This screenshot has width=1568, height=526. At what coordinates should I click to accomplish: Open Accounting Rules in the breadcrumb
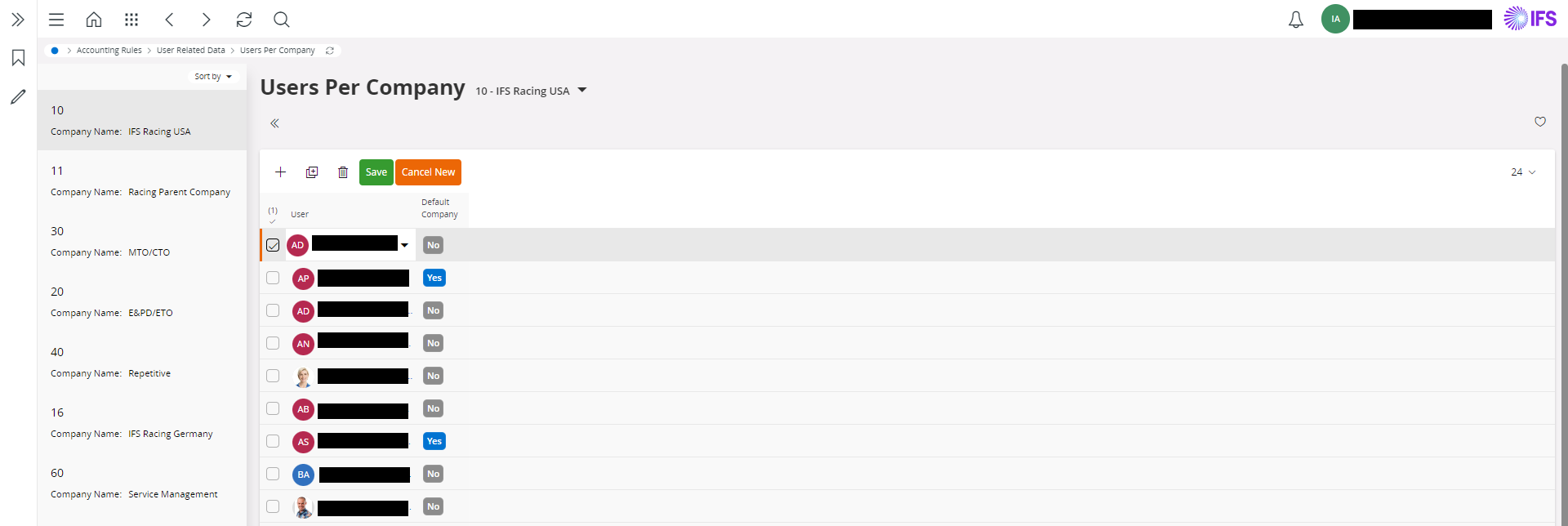tap(109, 51)
